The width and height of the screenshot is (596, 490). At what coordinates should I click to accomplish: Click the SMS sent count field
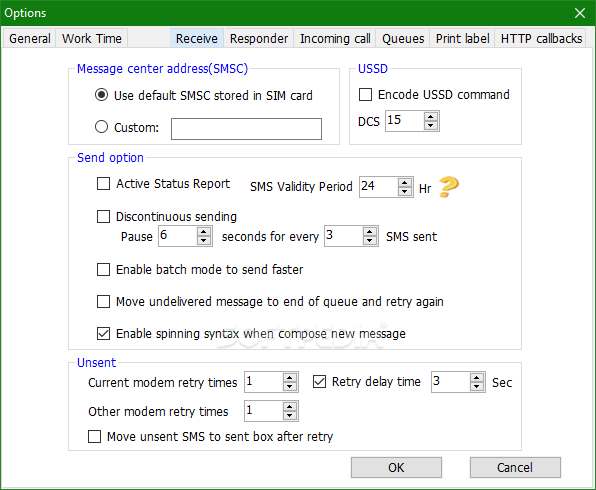point(344,236)
